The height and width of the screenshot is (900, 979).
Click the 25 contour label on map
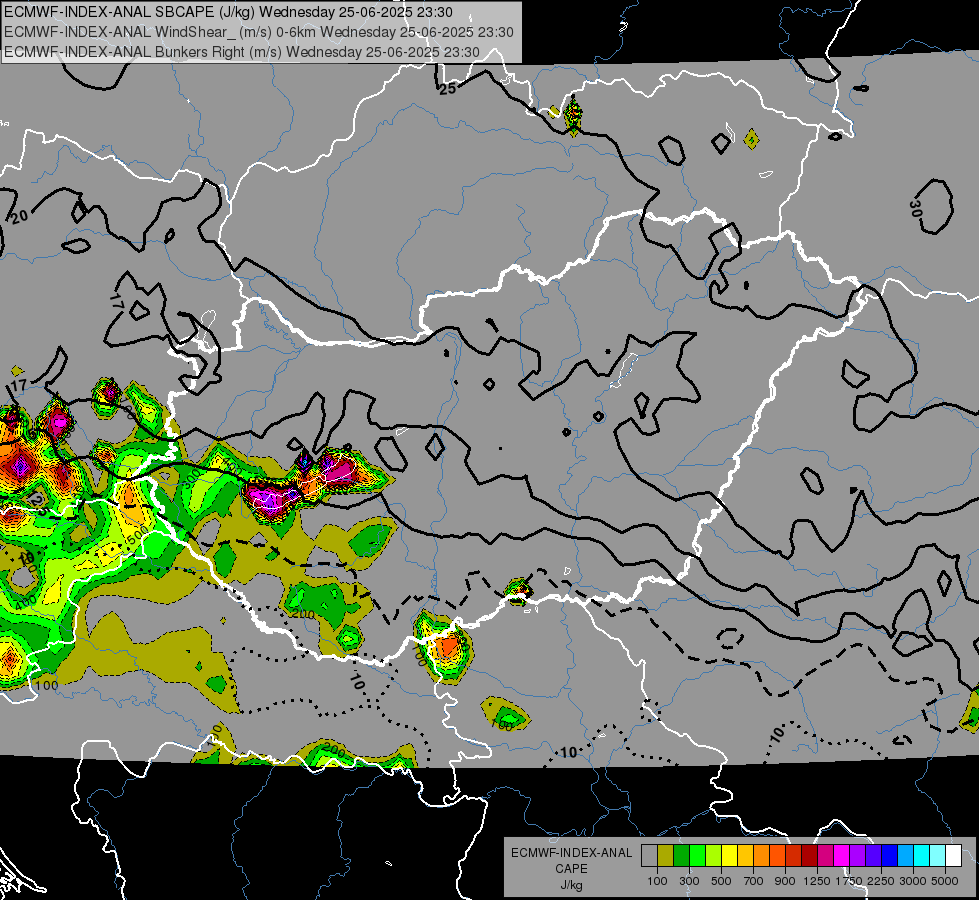(x=448, y=89)
